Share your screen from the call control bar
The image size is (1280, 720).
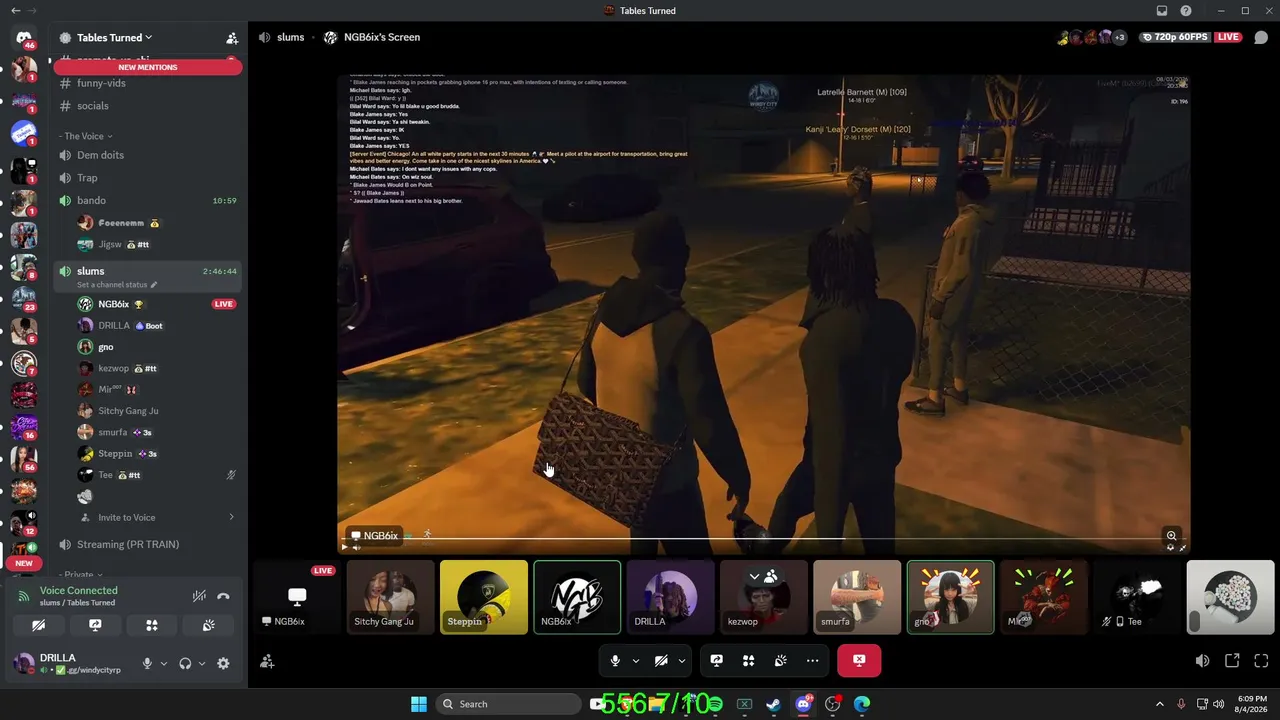(x=716, y=660)
